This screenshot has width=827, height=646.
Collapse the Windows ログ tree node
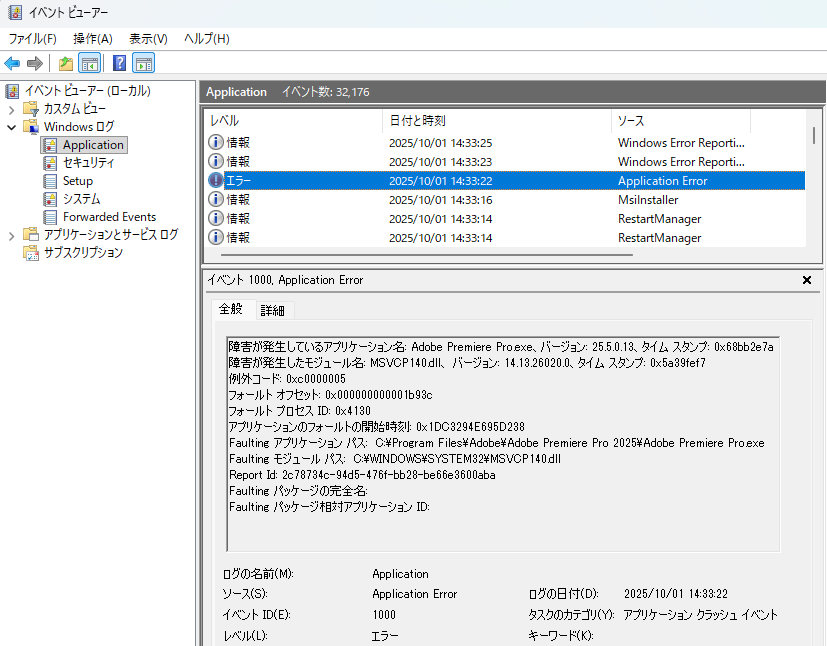coord(12,127)
